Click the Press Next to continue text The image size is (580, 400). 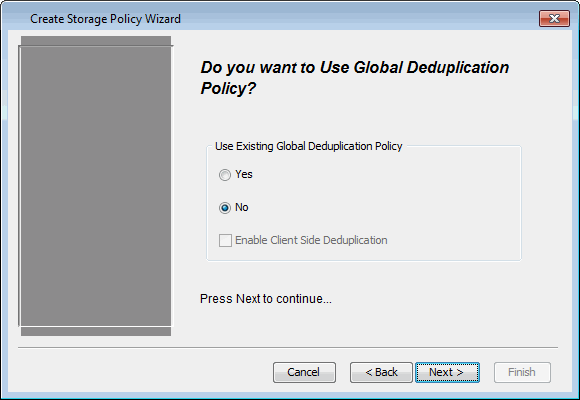coord(266,299)
